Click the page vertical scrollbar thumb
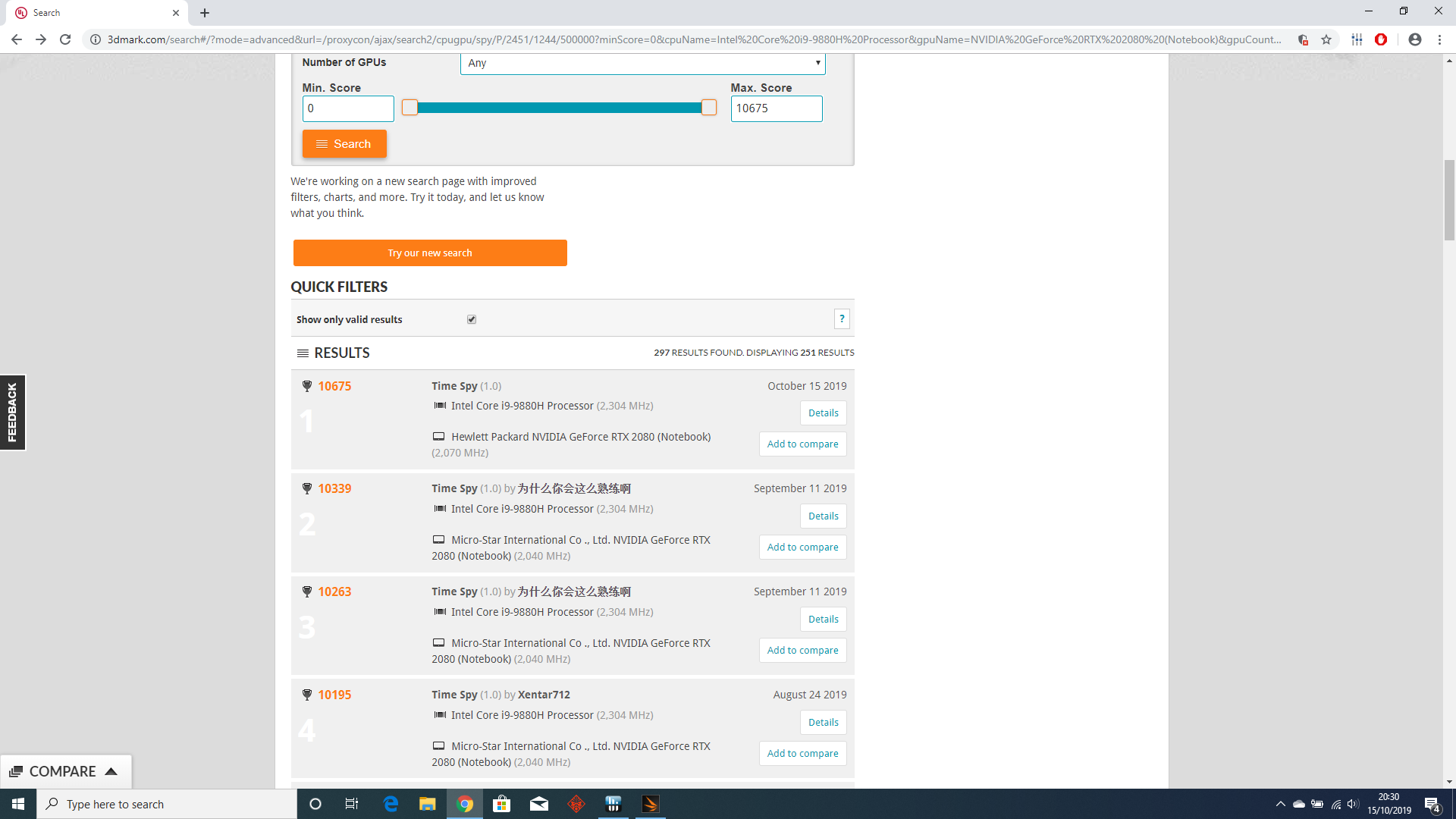 tap(1449, 200)
